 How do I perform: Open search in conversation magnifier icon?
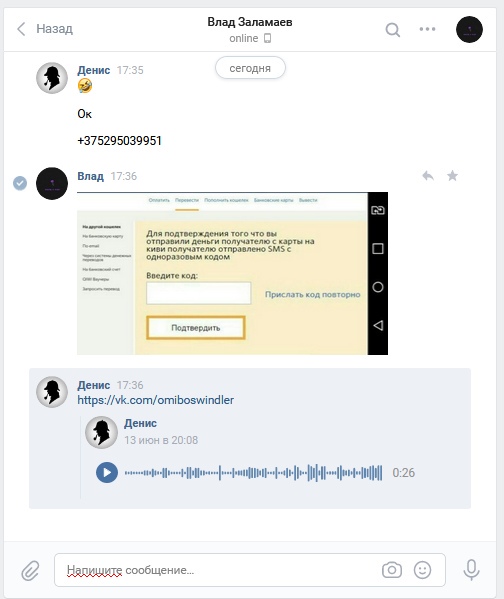pyautogui.click(x=392, y=29)
